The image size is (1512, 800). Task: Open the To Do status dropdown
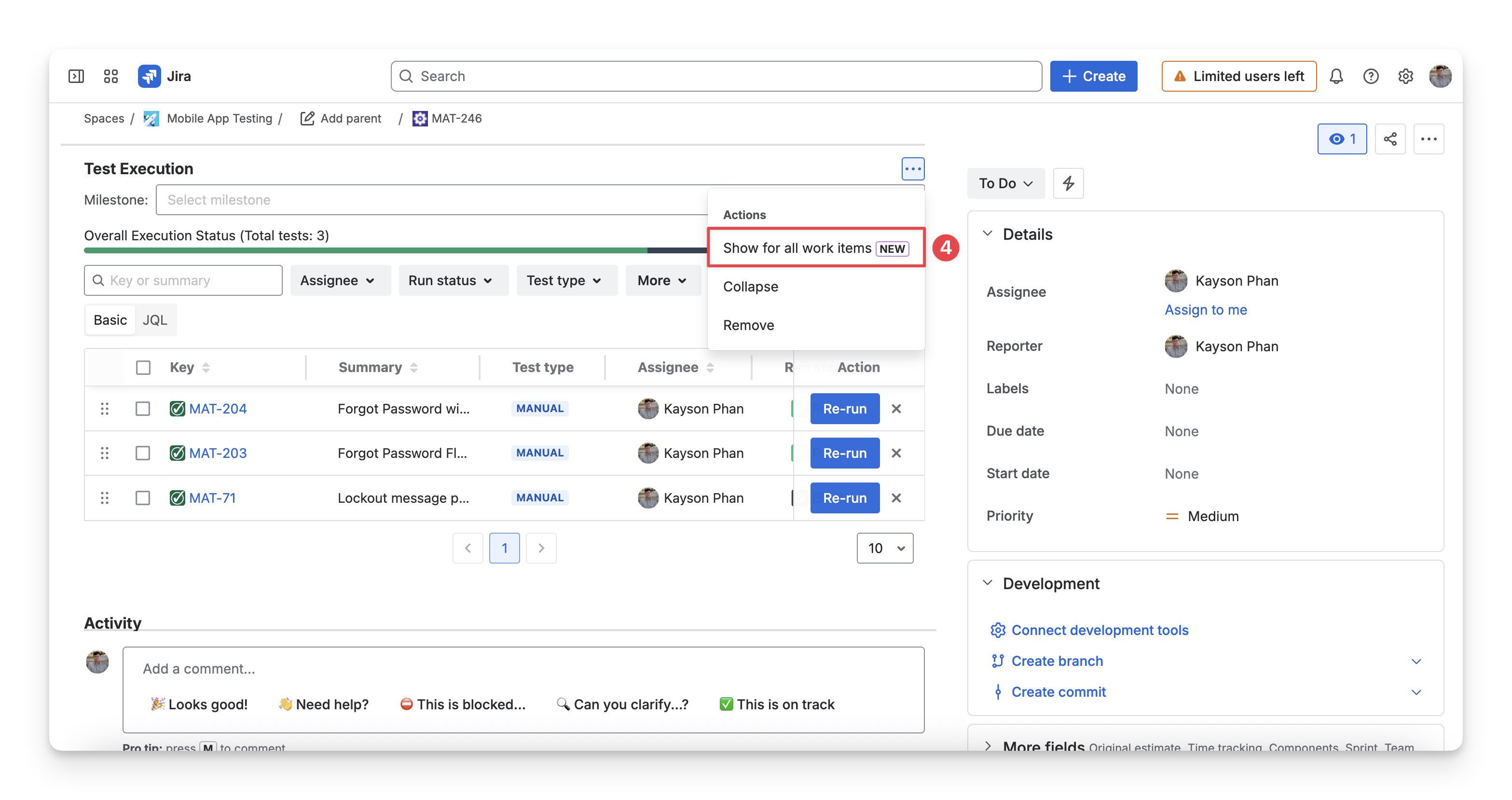1006,183
